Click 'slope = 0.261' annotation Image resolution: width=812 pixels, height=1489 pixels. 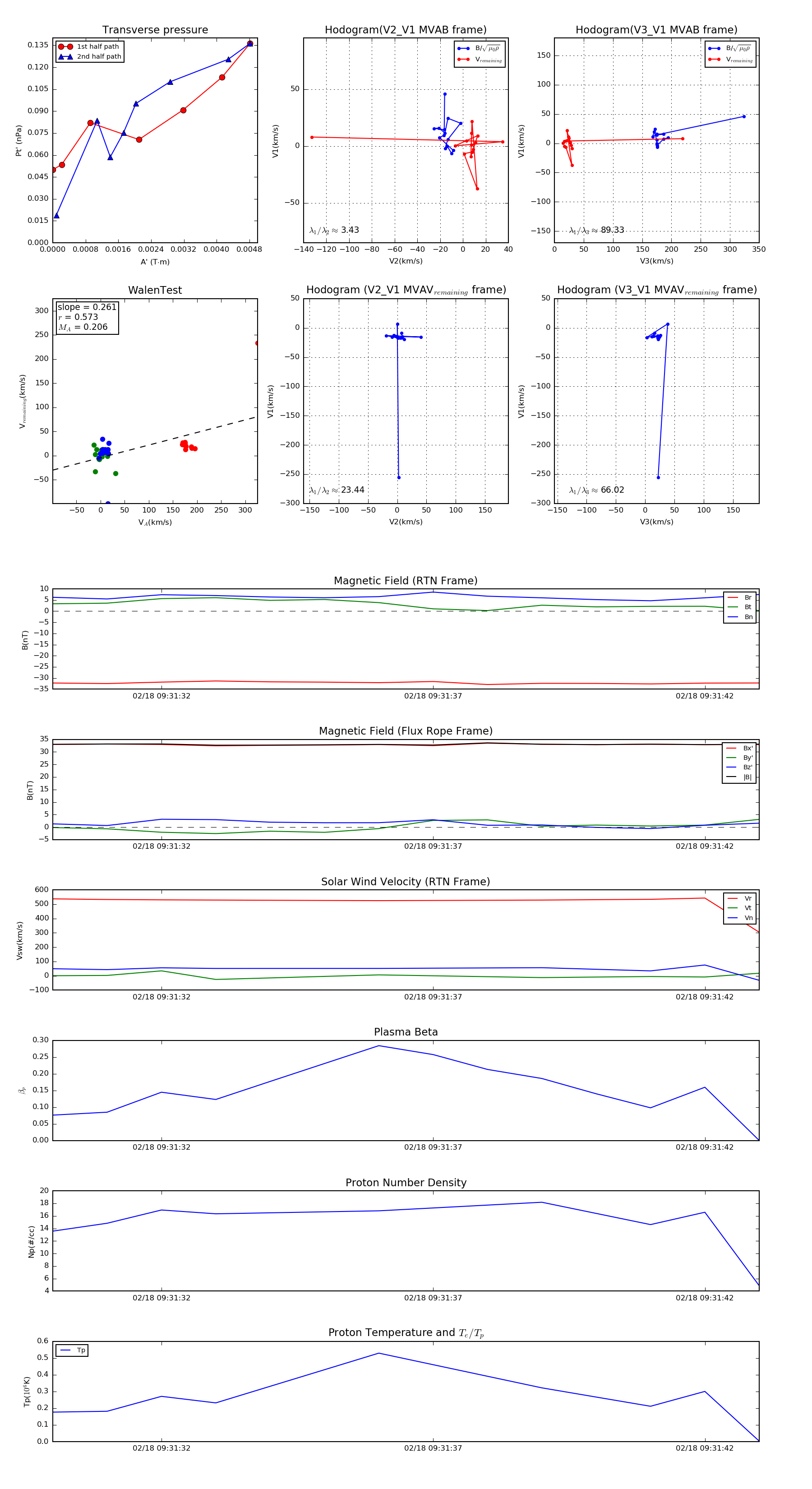pos(87,307)
